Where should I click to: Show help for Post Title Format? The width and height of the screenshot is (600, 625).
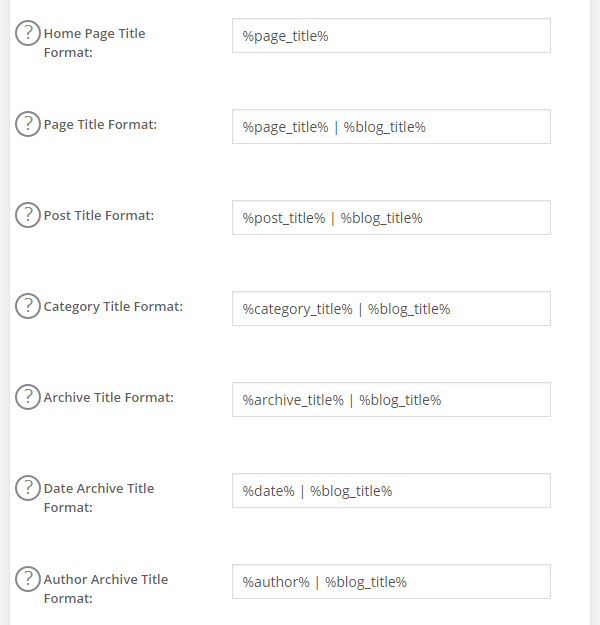click(28, 215)
